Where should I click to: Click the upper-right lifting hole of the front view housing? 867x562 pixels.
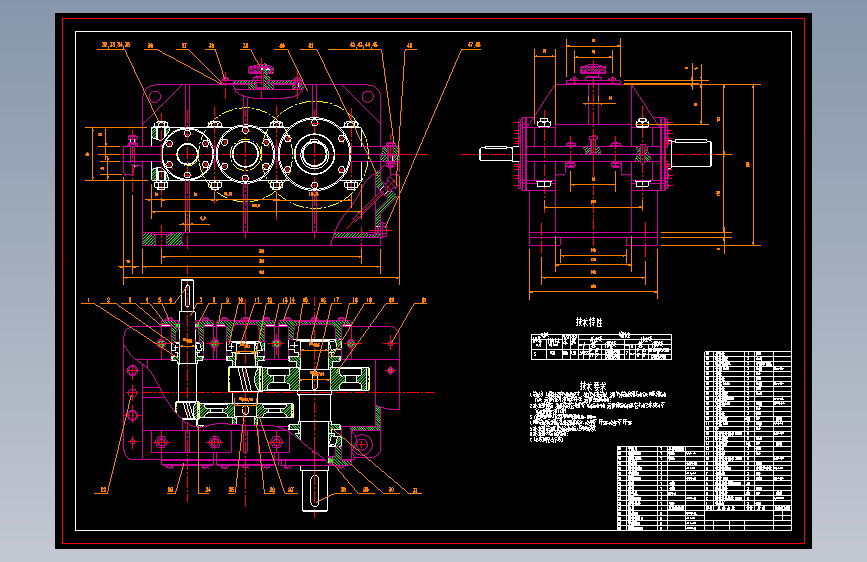368,97
